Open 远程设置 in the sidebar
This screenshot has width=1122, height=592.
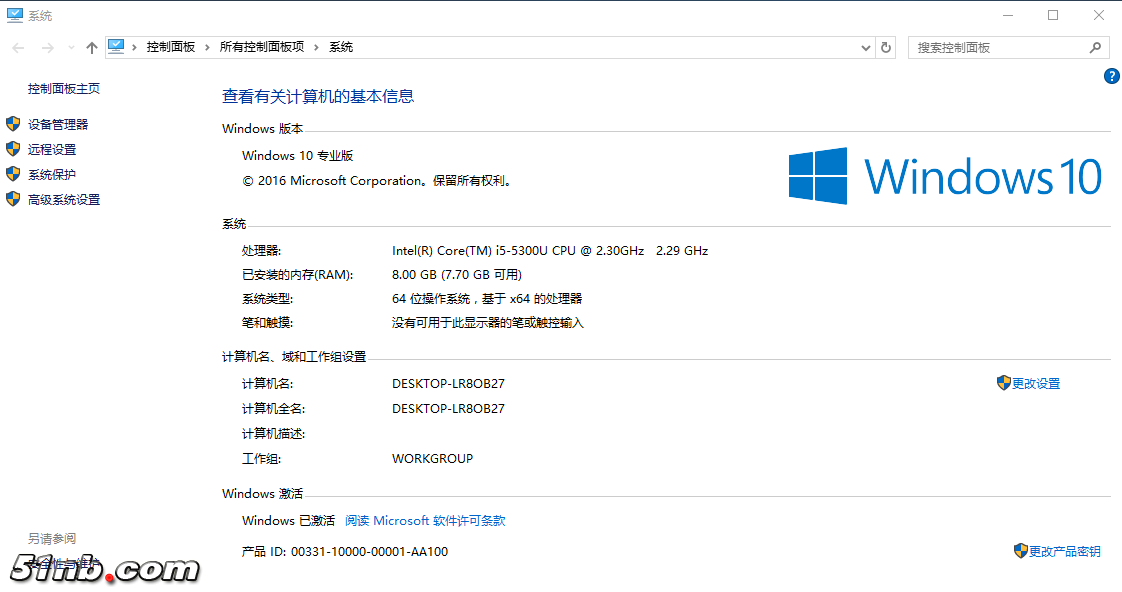coord(52,150)
